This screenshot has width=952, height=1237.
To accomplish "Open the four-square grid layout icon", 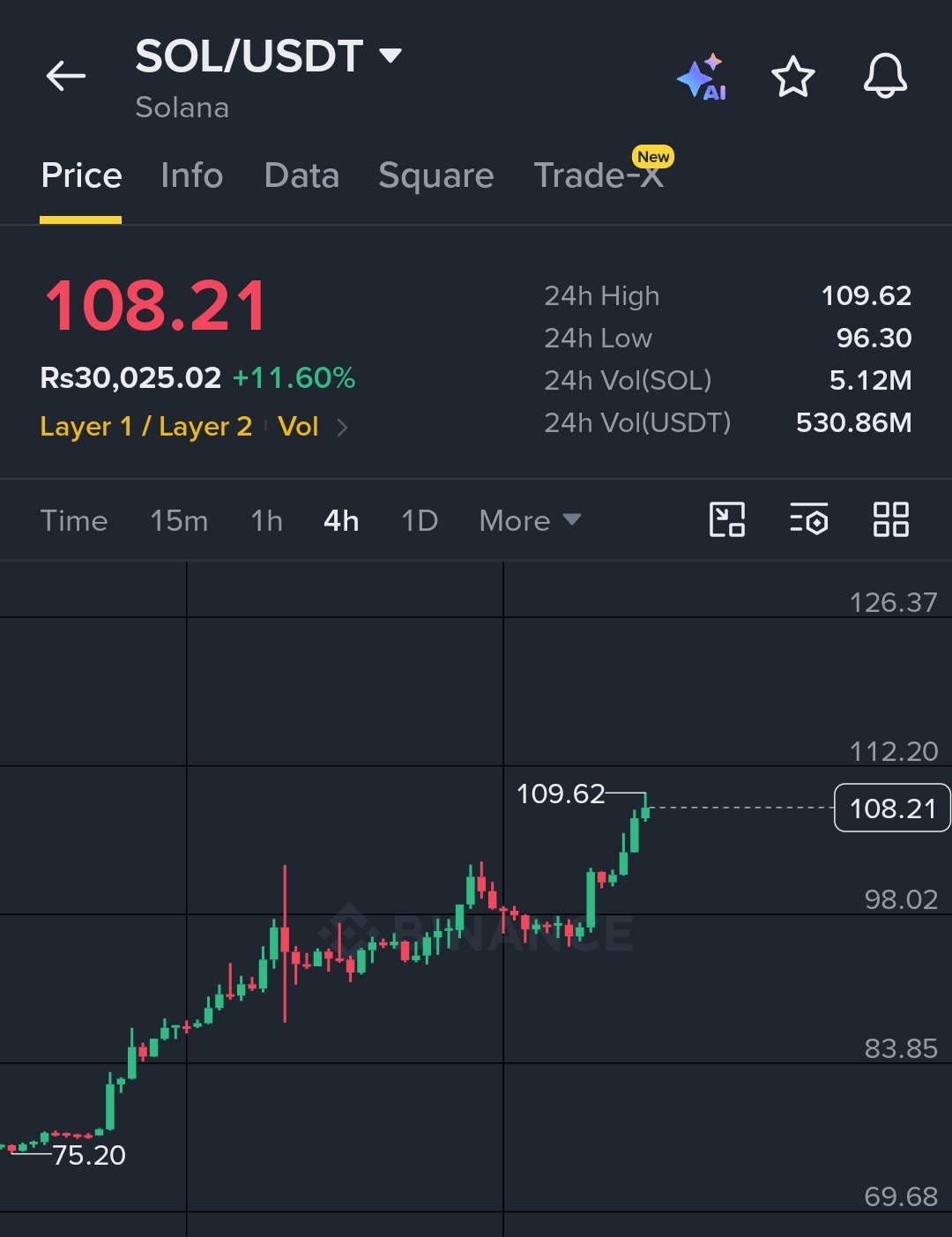I will pos(890,519).
